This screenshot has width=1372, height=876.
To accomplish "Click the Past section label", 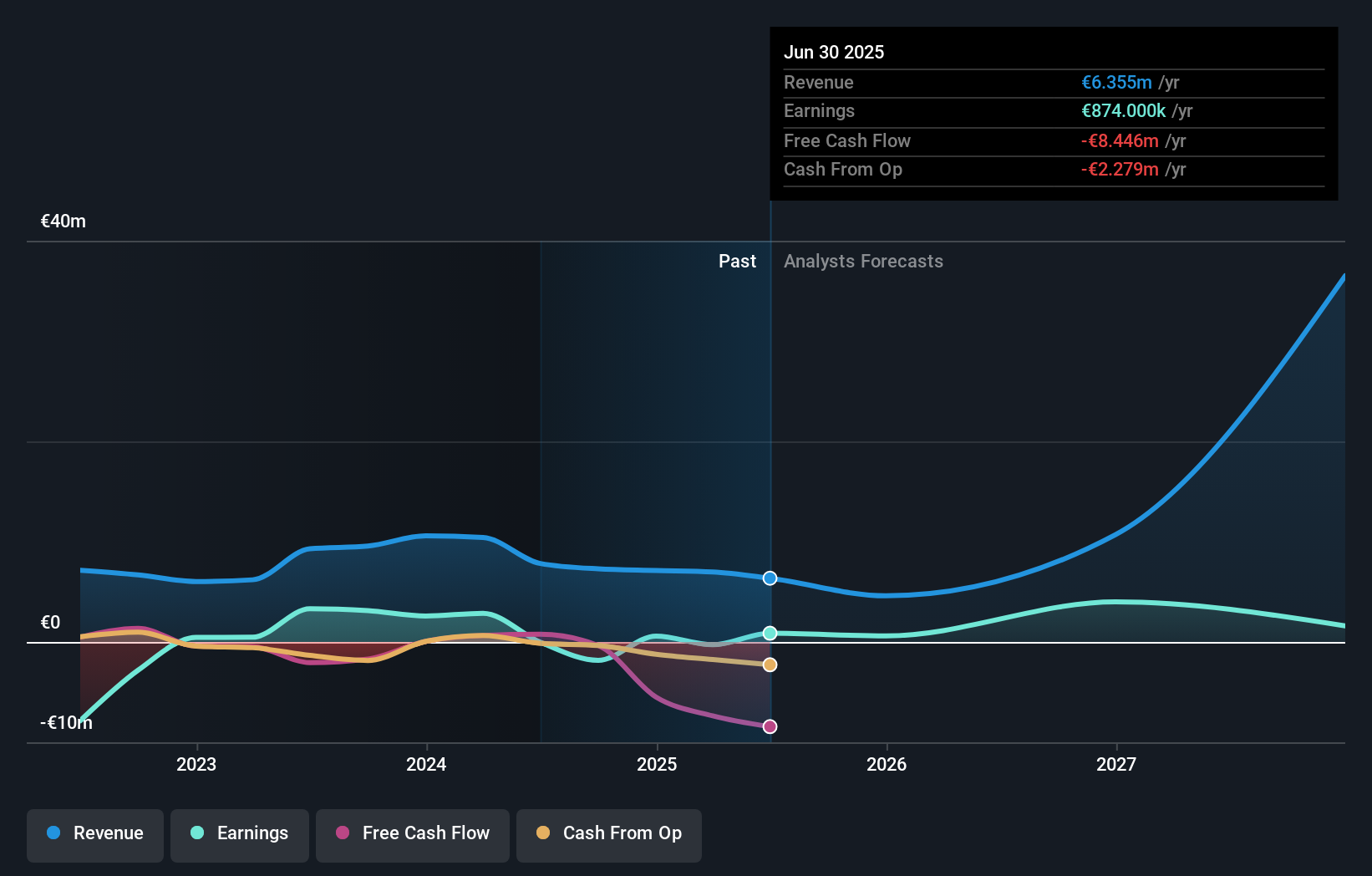I will tap(737, 262).
